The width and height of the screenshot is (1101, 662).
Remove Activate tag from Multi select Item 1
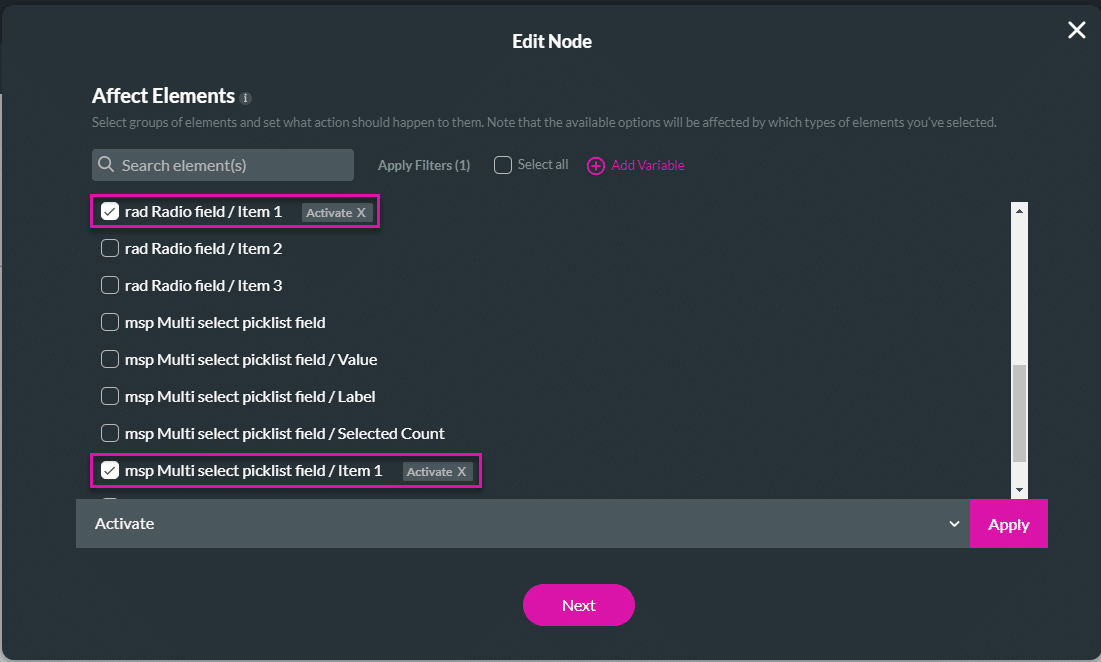click(x=462, y=472)
